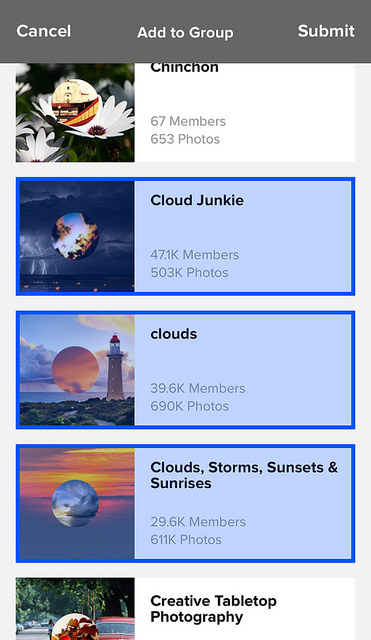The width and height of the screenshot is (371, 640).
Task: Tap the Cancel button
Action: [x=44, y=31]
